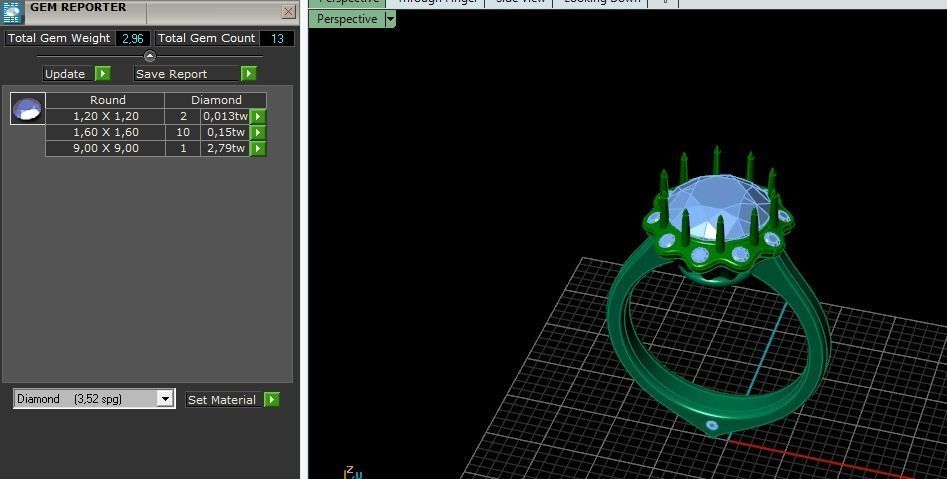
Task: Click the green arrow on the 0,013tw row
Action: [258, 117]
